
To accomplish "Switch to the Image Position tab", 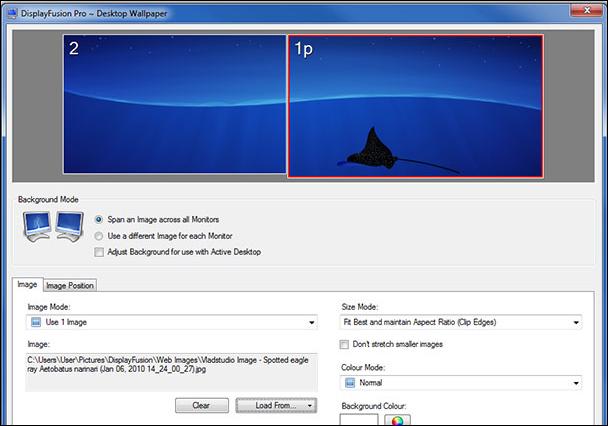I will pyautogui.click(x=70, y=286).
